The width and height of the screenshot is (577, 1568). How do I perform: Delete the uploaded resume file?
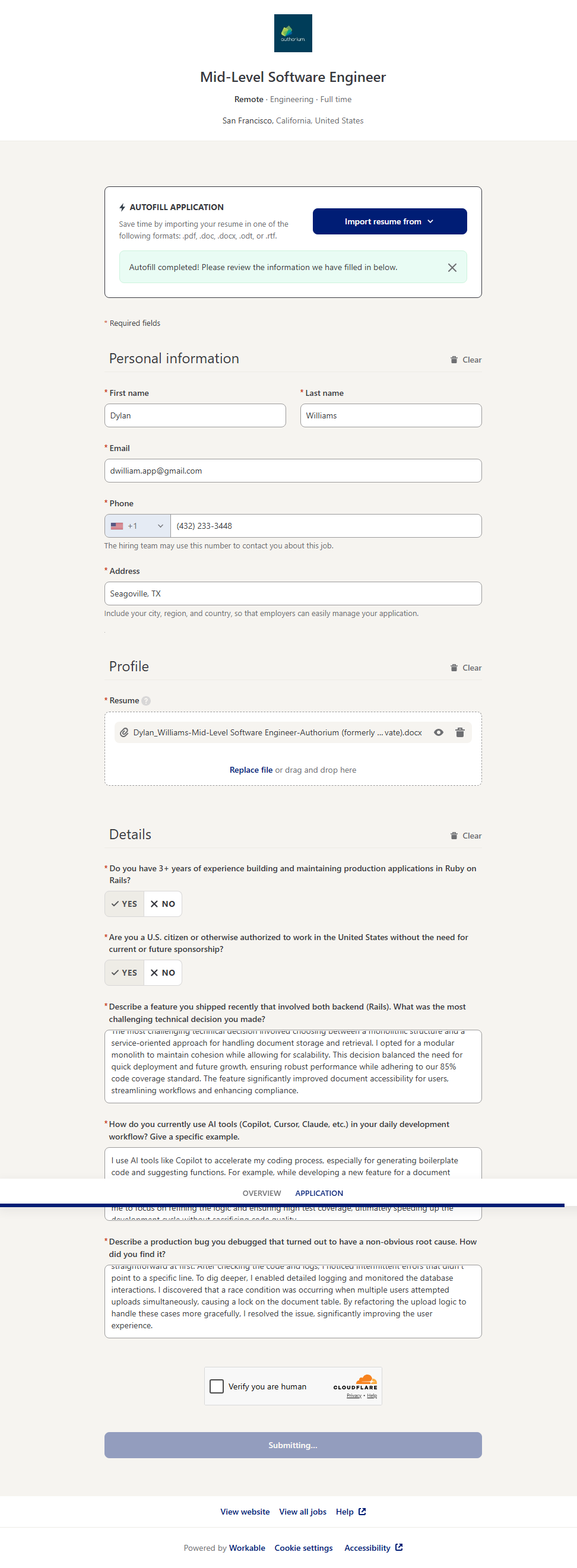click(x=459, y=732)
